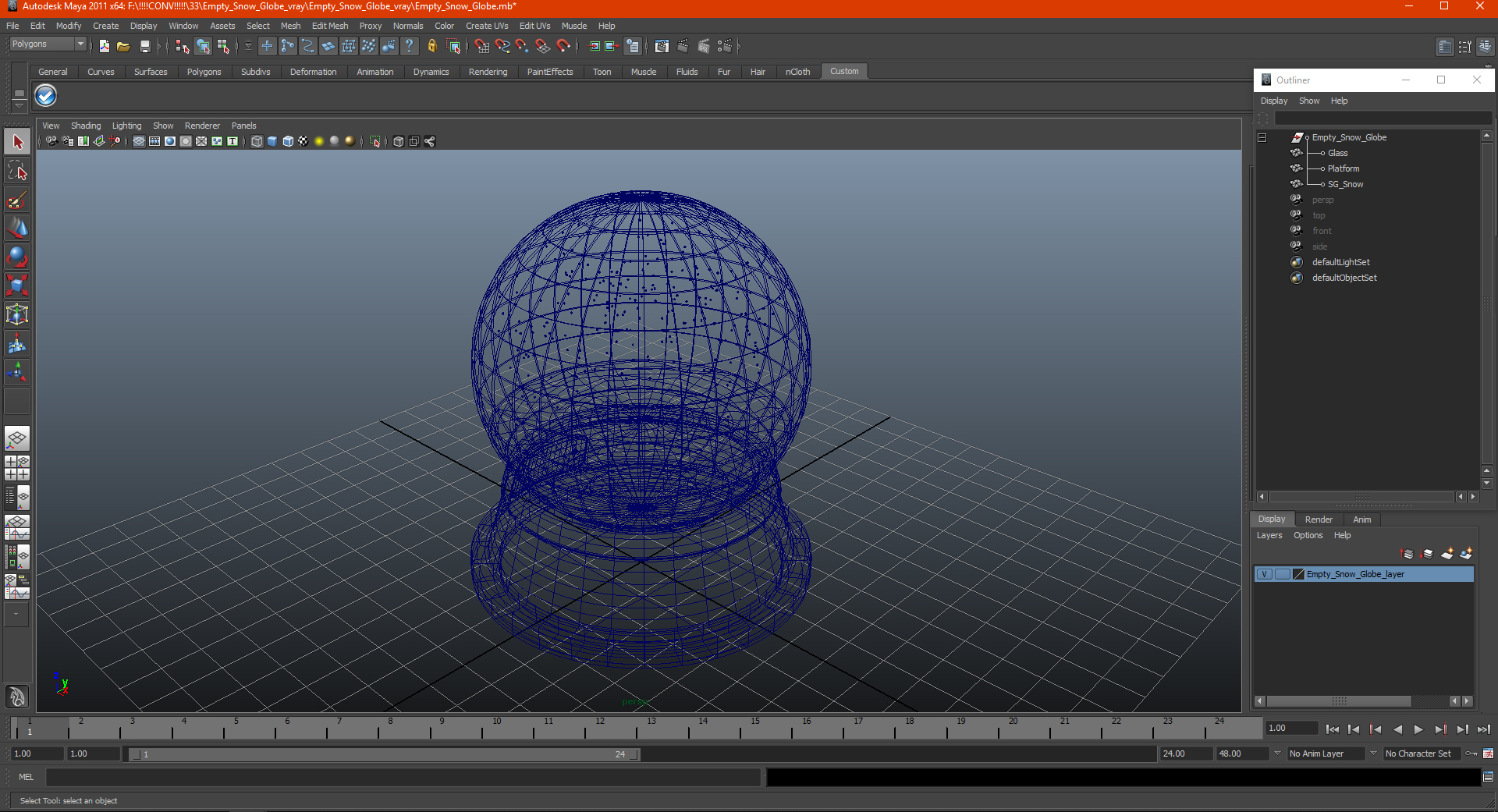Open the Polygons menu set dropdown
Viewport: 1498px width, 812px height.
click(x=48, y=44)
